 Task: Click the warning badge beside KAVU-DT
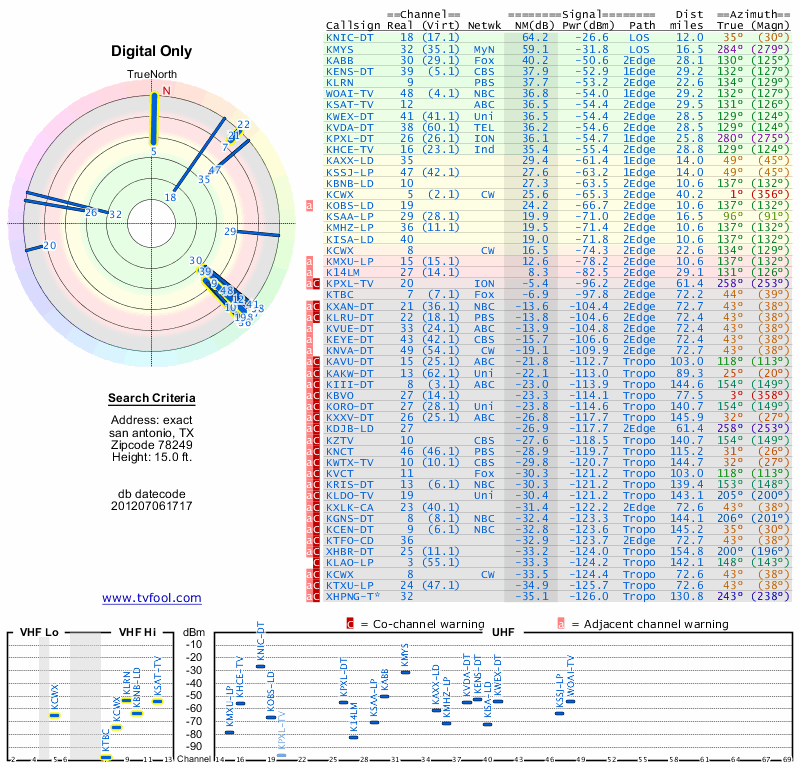[x=313, y=362]
